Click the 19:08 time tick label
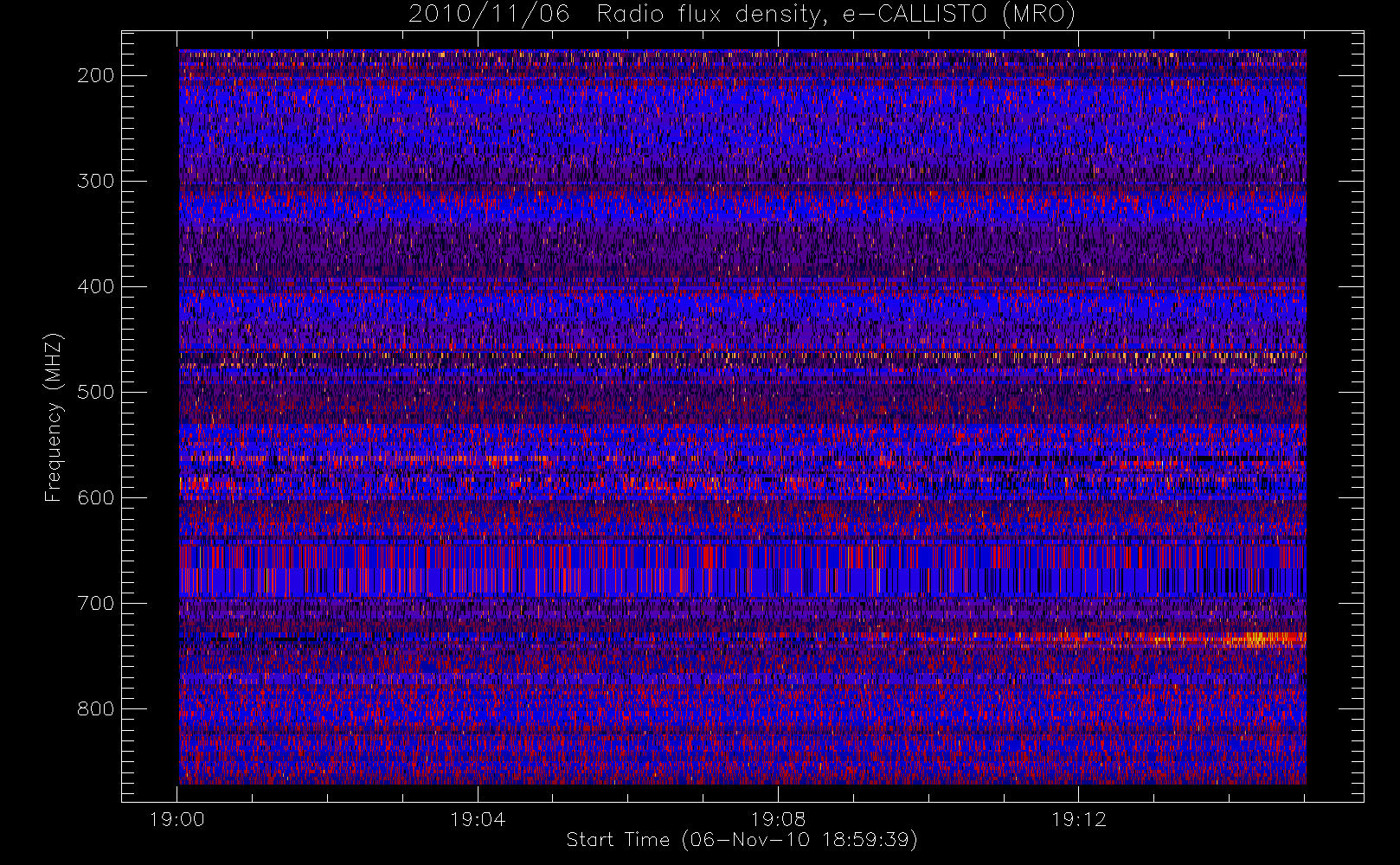1400x865 pixels. click(x=778, y=819)
